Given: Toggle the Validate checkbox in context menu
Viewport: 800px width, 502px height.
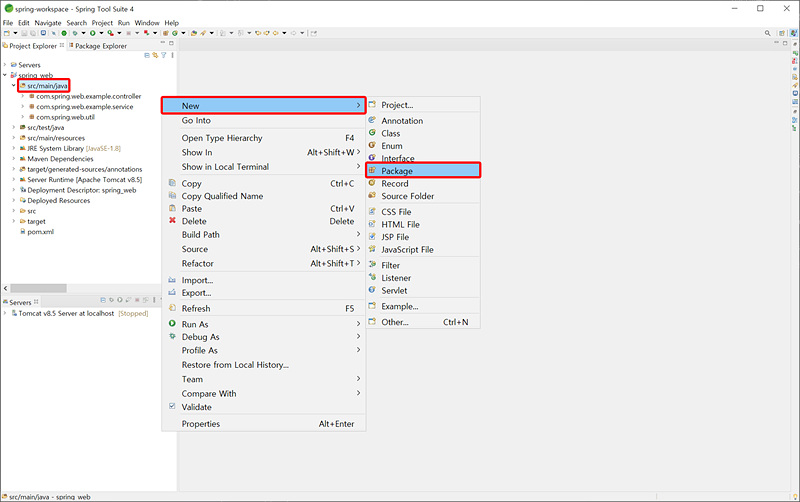Looking at the screenshot, I should point(172,407).
